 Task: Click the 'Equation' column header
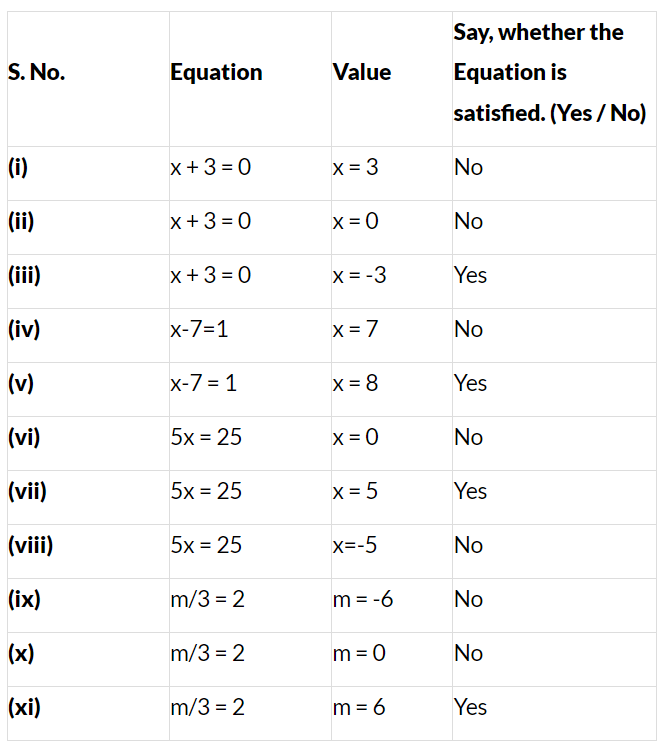pyautogui.click(x=216, y=73)
